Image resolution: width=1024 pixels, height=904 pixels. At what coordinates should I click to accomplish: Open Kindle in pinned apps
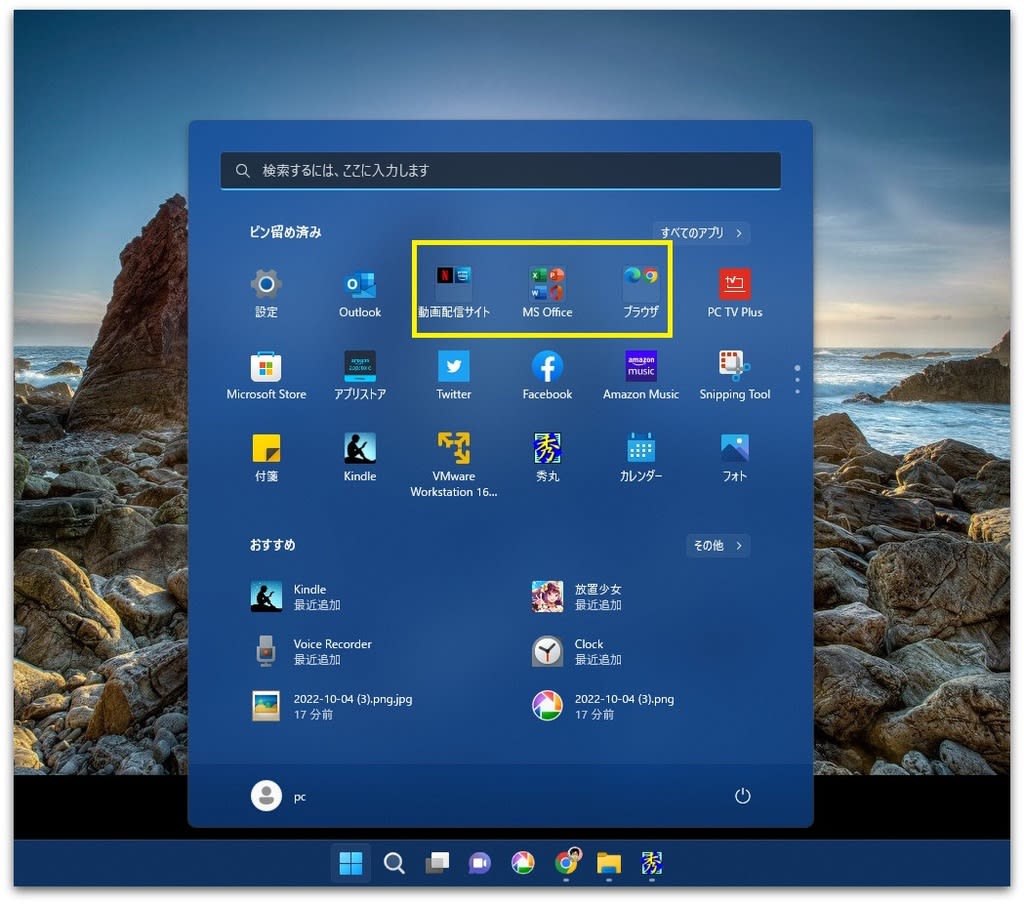coord(360,457)
